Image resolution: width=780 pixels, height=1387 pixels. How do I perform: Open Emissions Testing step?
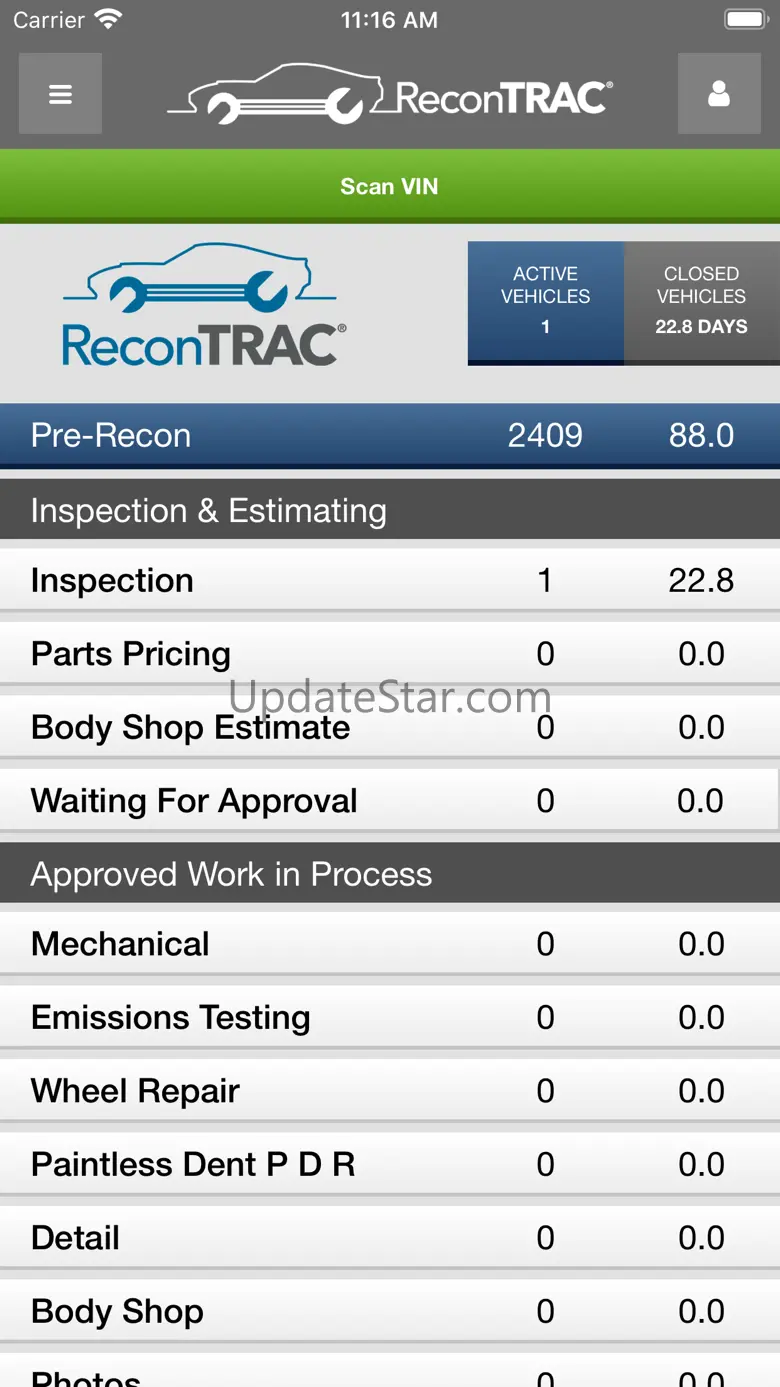pyautogui.click(x=390, y=1018)
